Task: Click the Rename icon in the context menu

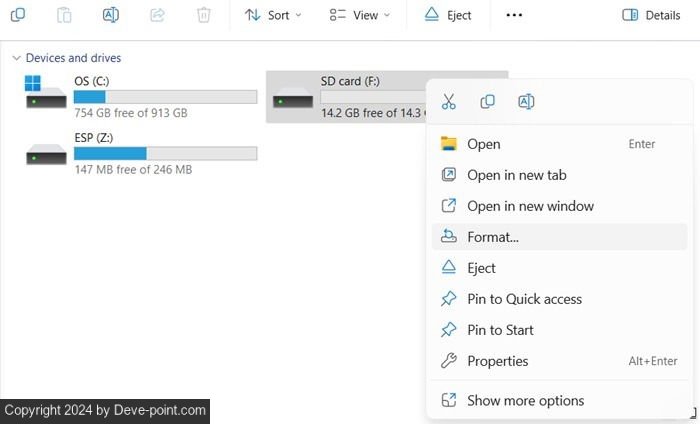Action: 526,102
